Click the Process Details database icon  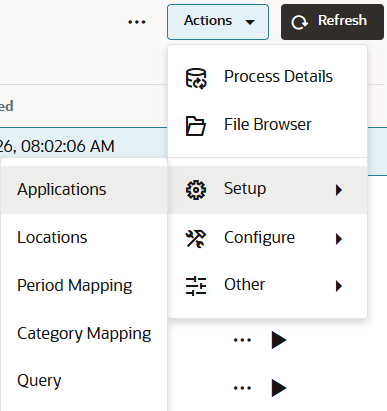196,78
